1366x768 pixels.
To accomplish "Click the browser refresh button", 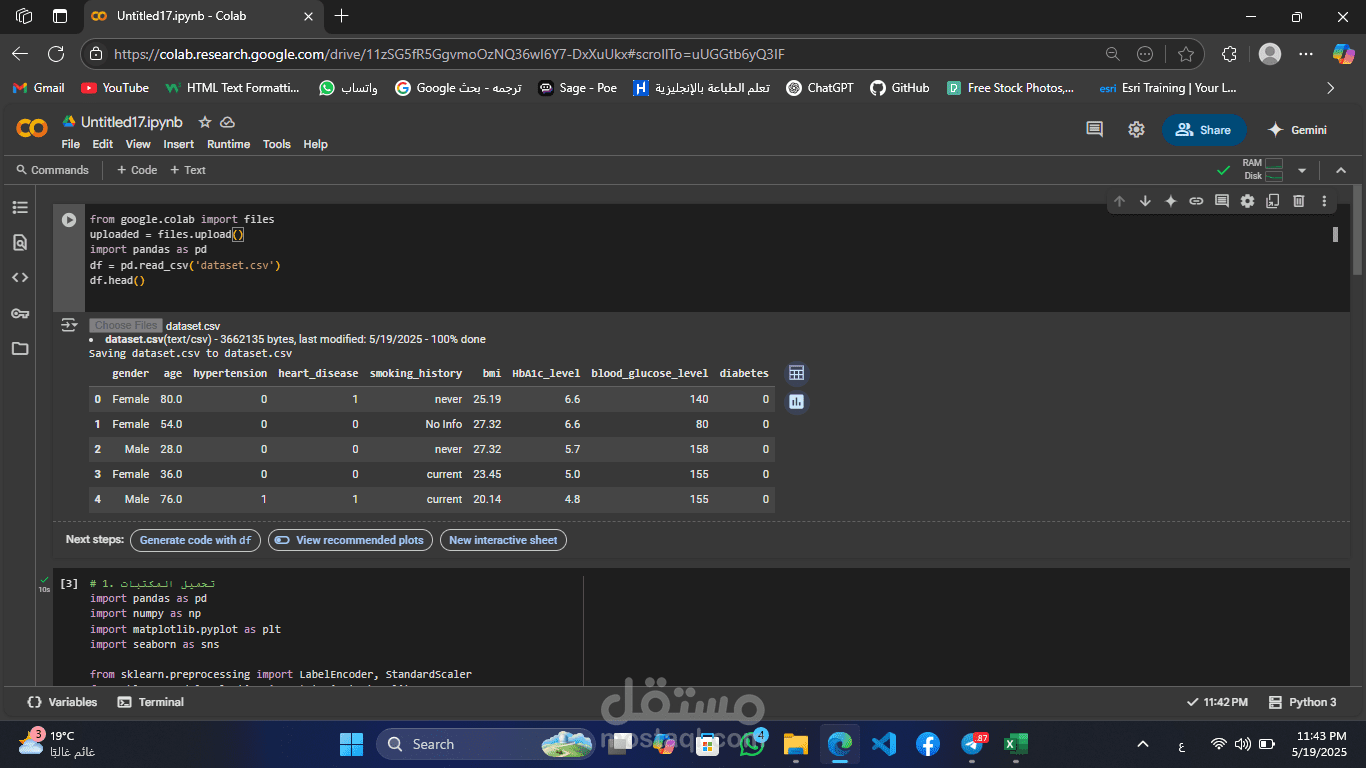I will (56, 54).
